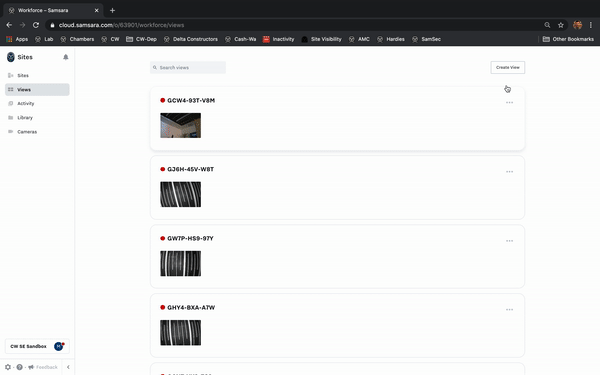Click the browser zoom magnifier icon
The image size is (600, 375).
[547, 25]
